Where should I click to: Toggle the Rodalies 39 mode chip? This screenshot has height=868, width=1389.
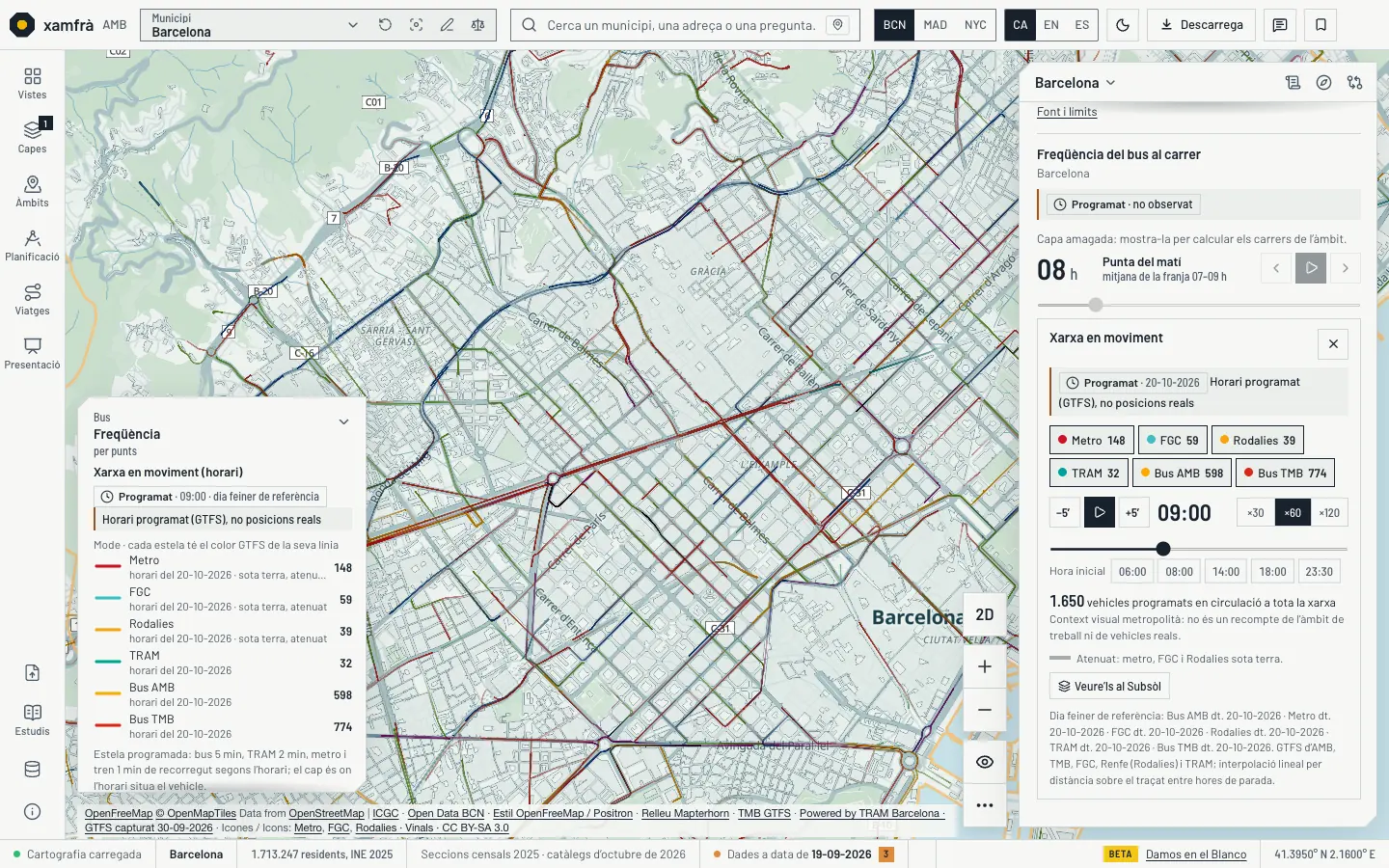coord(1258,441)
